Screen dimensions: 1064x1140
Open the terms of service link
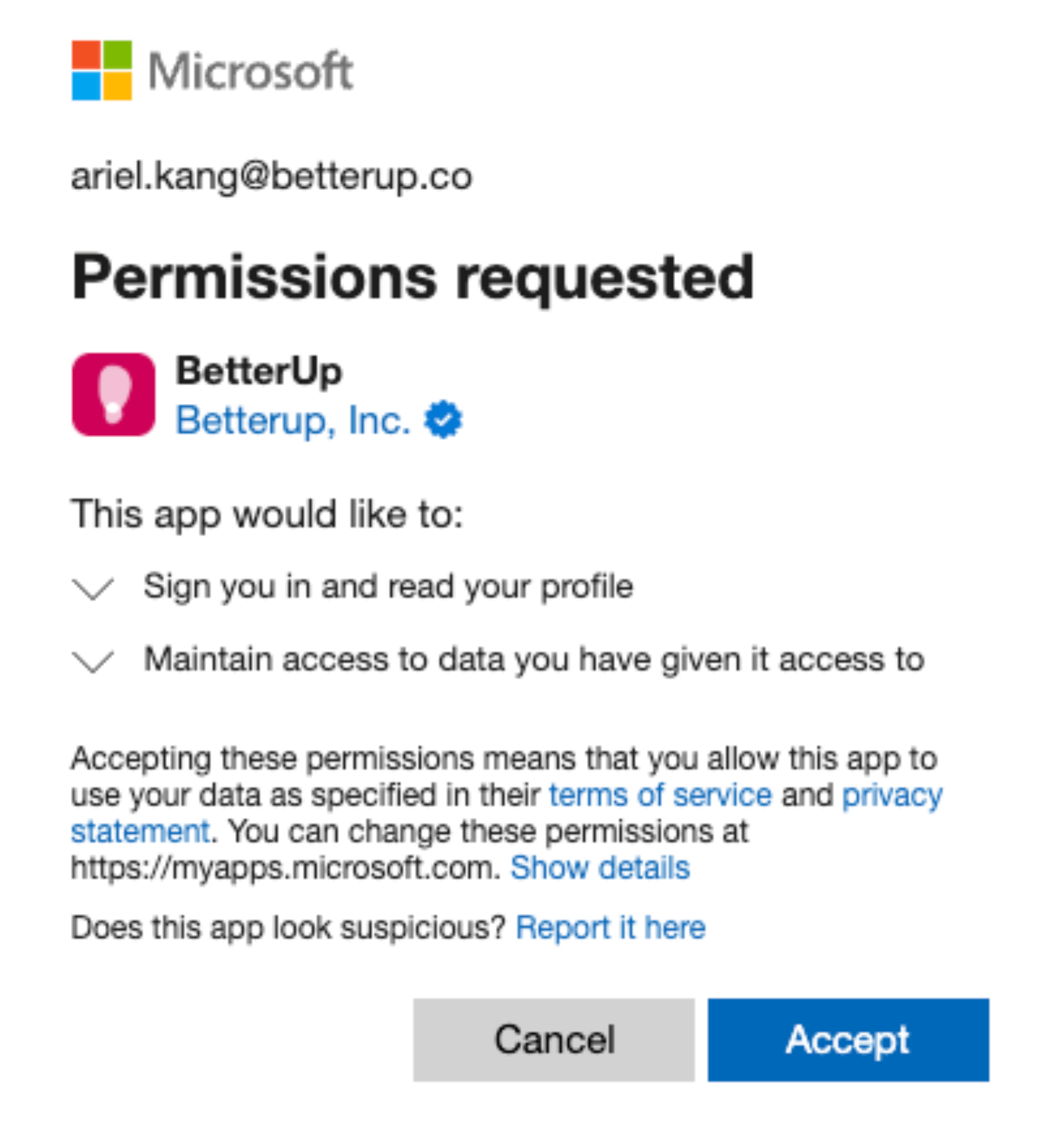click(x=661, y=795)
